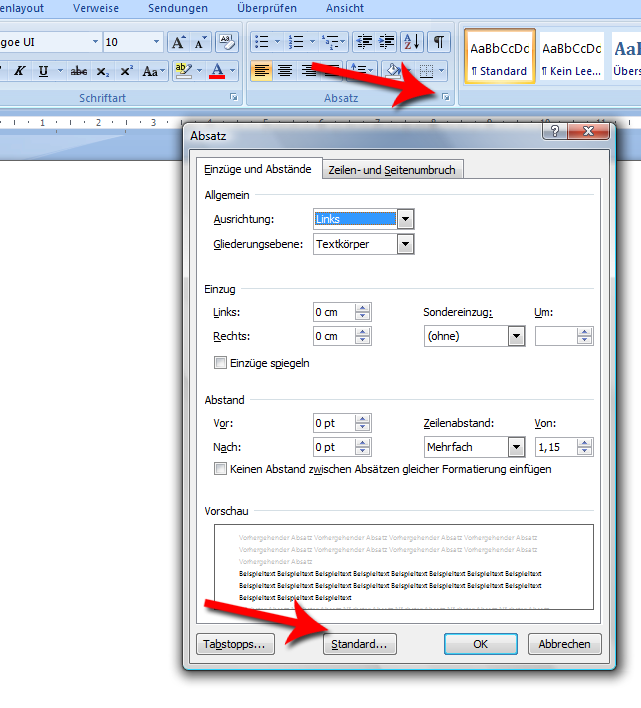Expand the borders dropdown arrow
This screenshot has height=708, width=641.
pos(441,71)
